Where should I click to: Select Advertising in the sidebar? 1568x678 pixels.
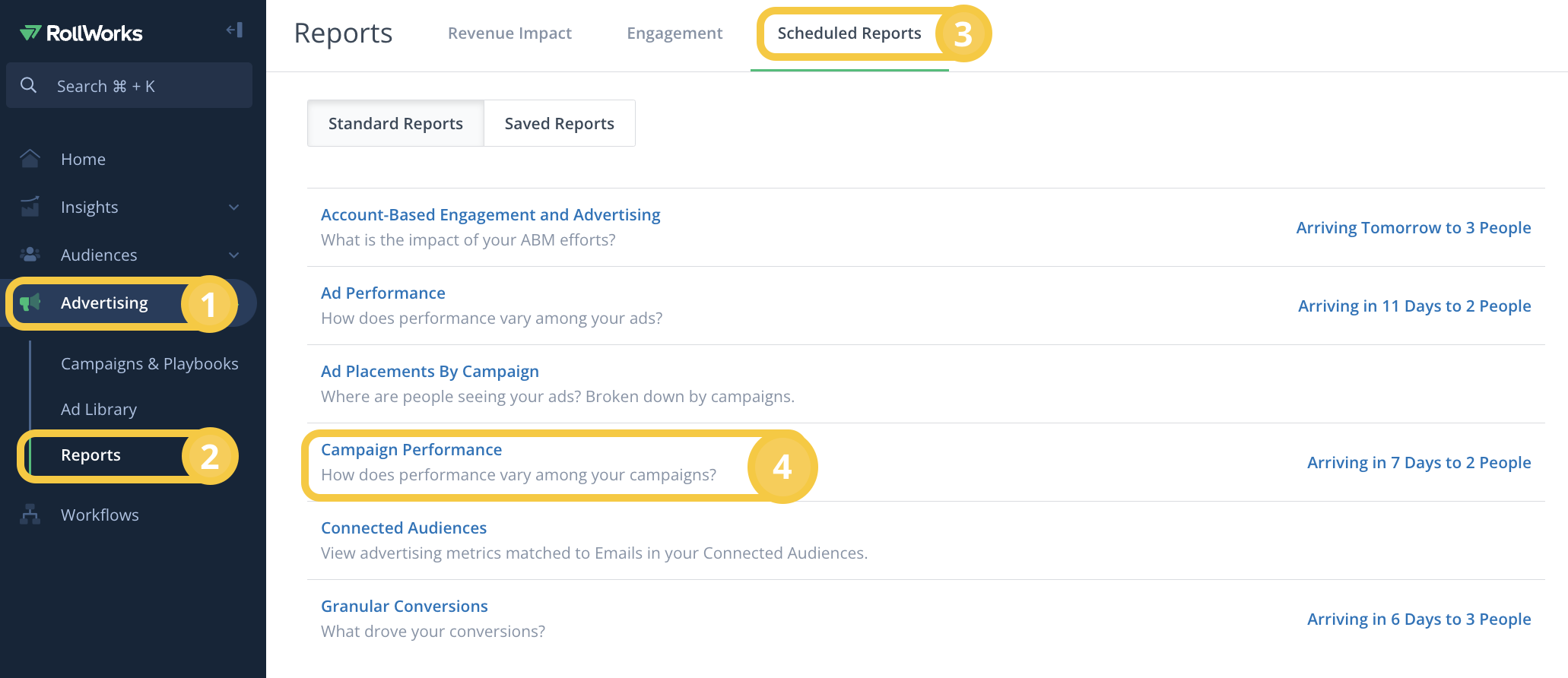(104, 303)
